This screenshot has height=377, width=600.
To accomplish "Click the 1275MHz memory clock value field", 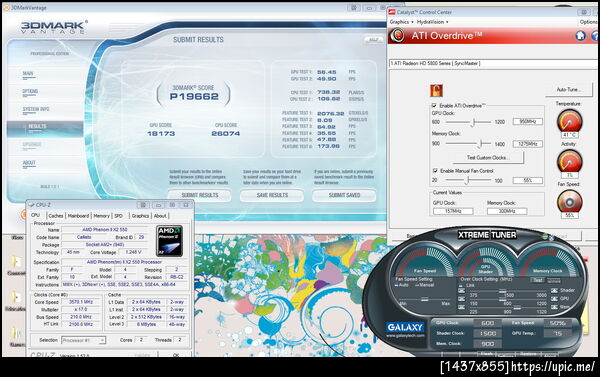I will pyautogui.click(x=528, y=144).
